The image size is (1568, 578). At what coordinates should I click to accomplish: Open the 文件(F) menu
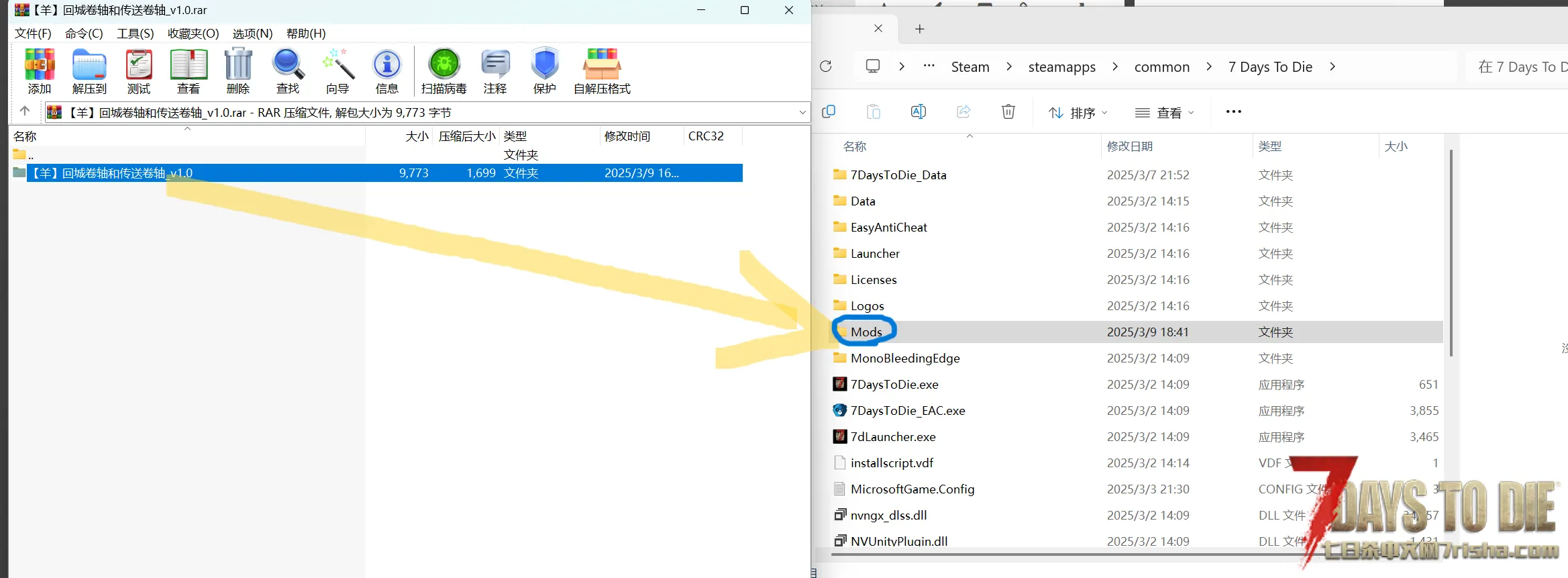(33, 34)
